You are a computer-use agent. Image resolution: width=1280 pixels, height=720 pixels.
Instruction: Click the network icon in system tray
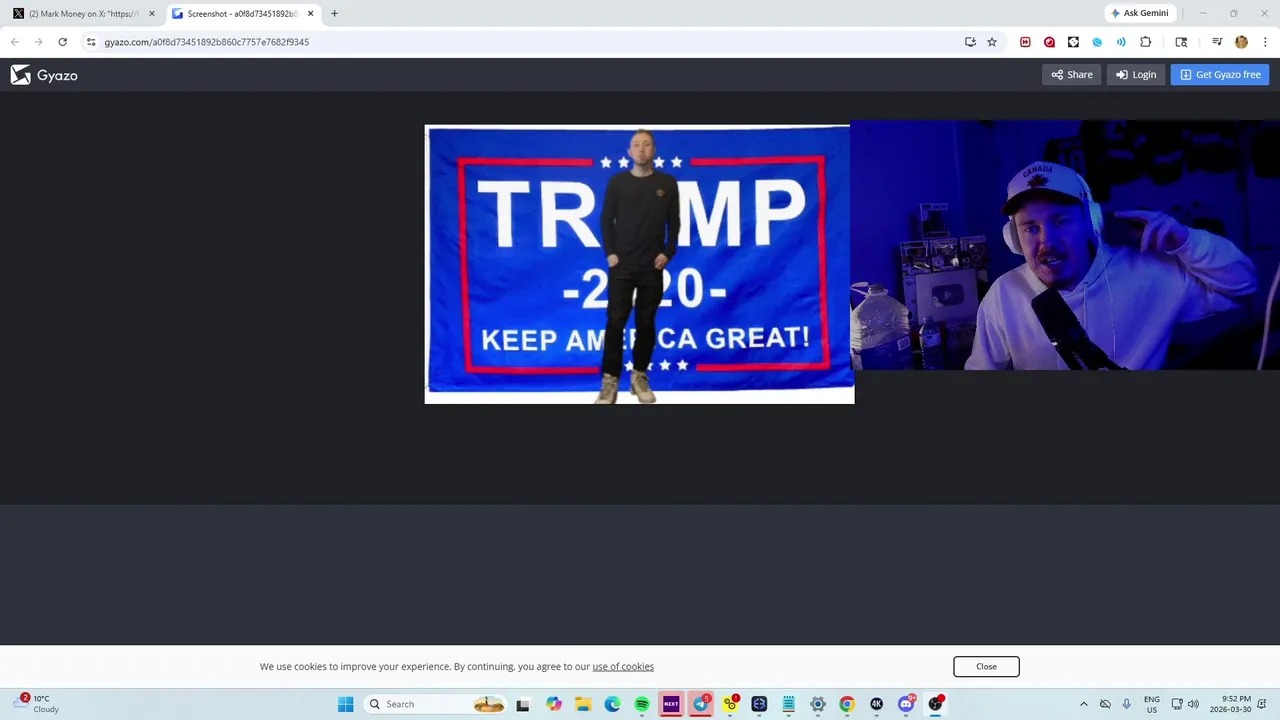click(1177, 704)
